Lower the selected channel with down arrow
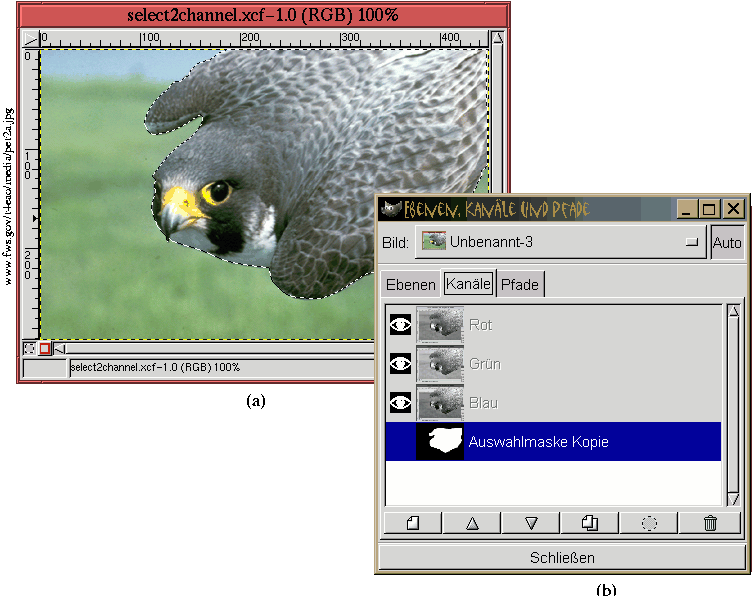This screenshot has width=752, height=596. 531,523
